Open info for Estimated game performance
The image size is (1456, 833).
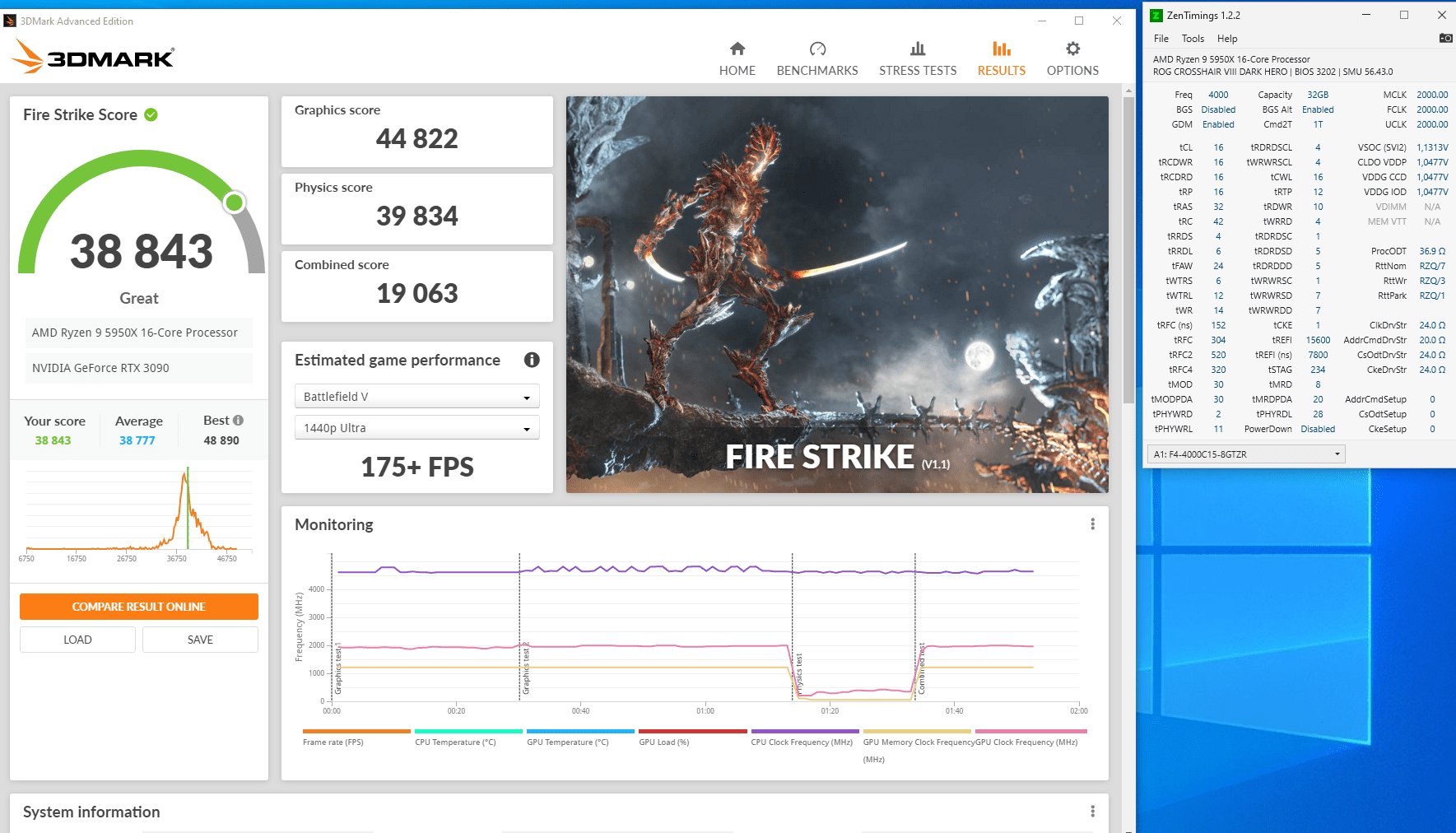pos(532,360)
